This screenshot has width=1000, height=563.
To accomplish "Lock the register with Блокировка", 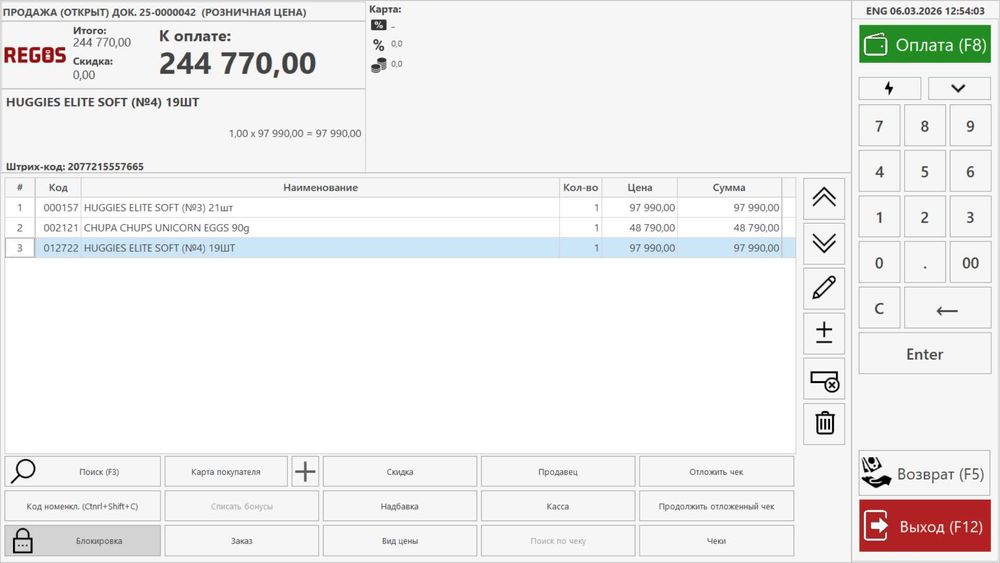I will 82,541.
